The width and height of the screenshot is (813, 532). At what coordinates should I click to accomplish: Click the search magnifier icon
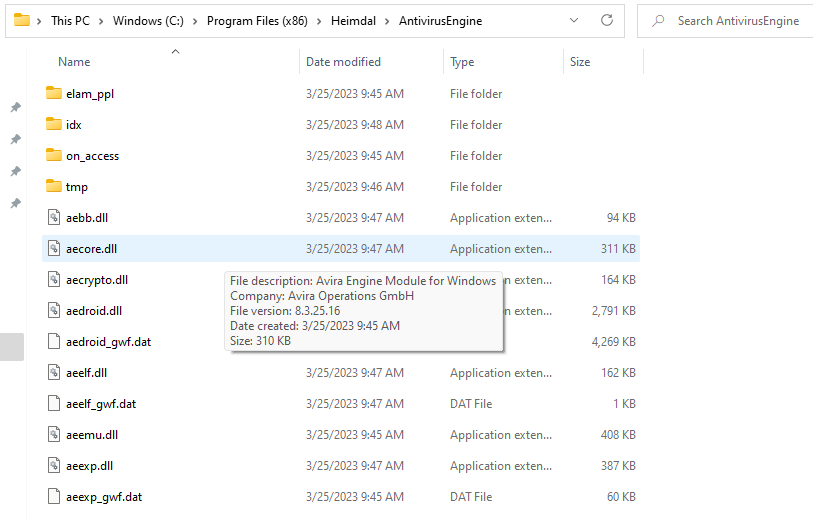[658, 21]
